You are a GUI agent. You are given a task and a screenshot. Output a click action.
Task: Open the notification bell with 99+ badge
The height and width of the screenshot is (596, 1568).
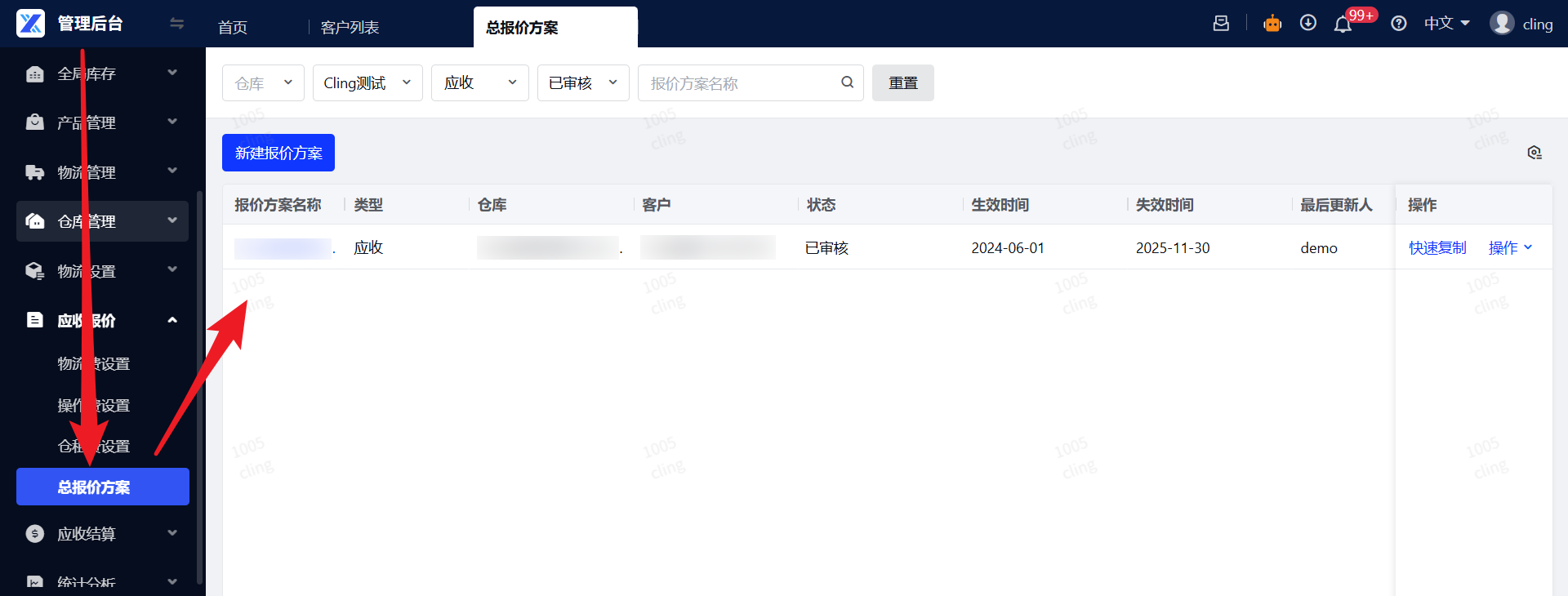(x=1343, y=24)
